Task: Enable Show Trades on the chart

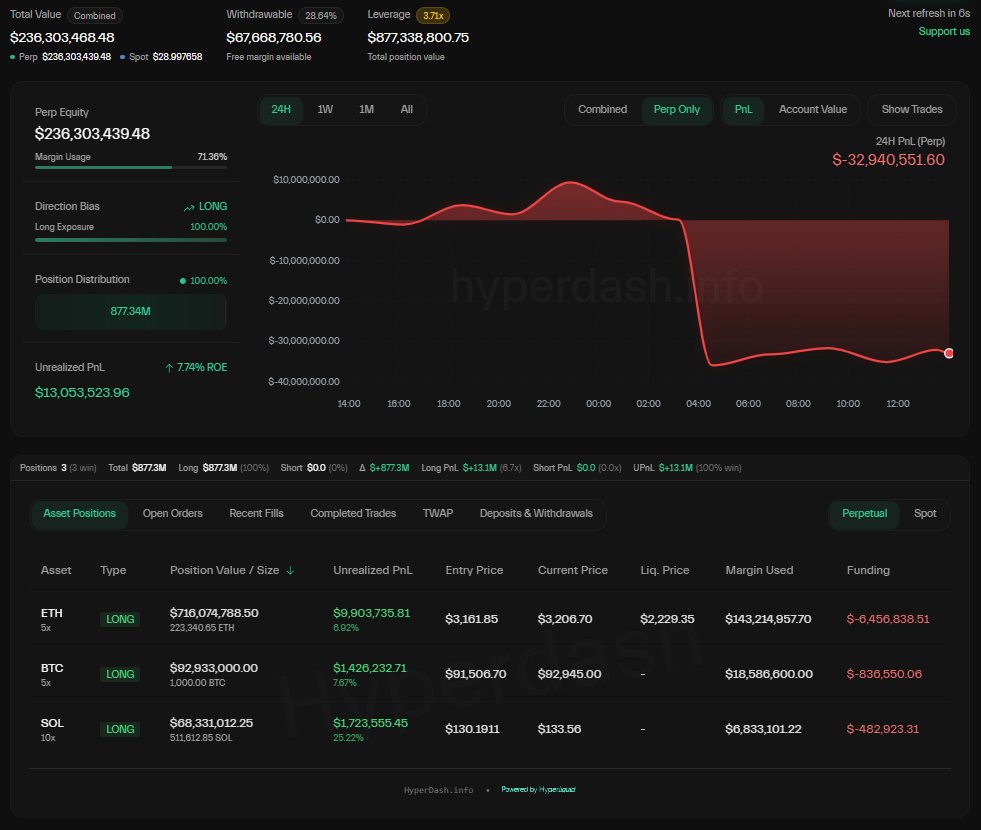Action: coord(911,110)
